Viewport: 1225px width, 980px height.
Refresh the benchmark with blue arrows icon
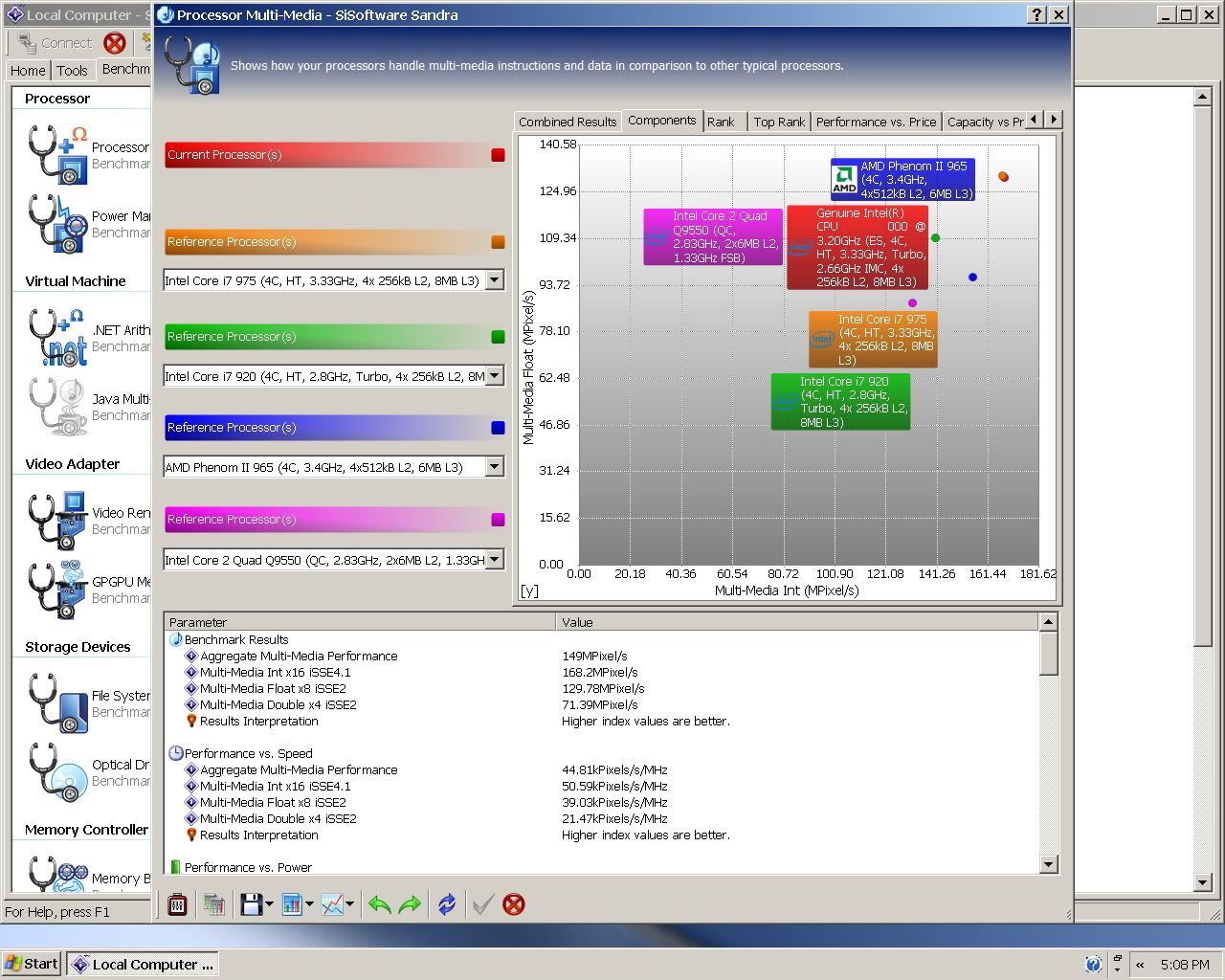[447, 904]
